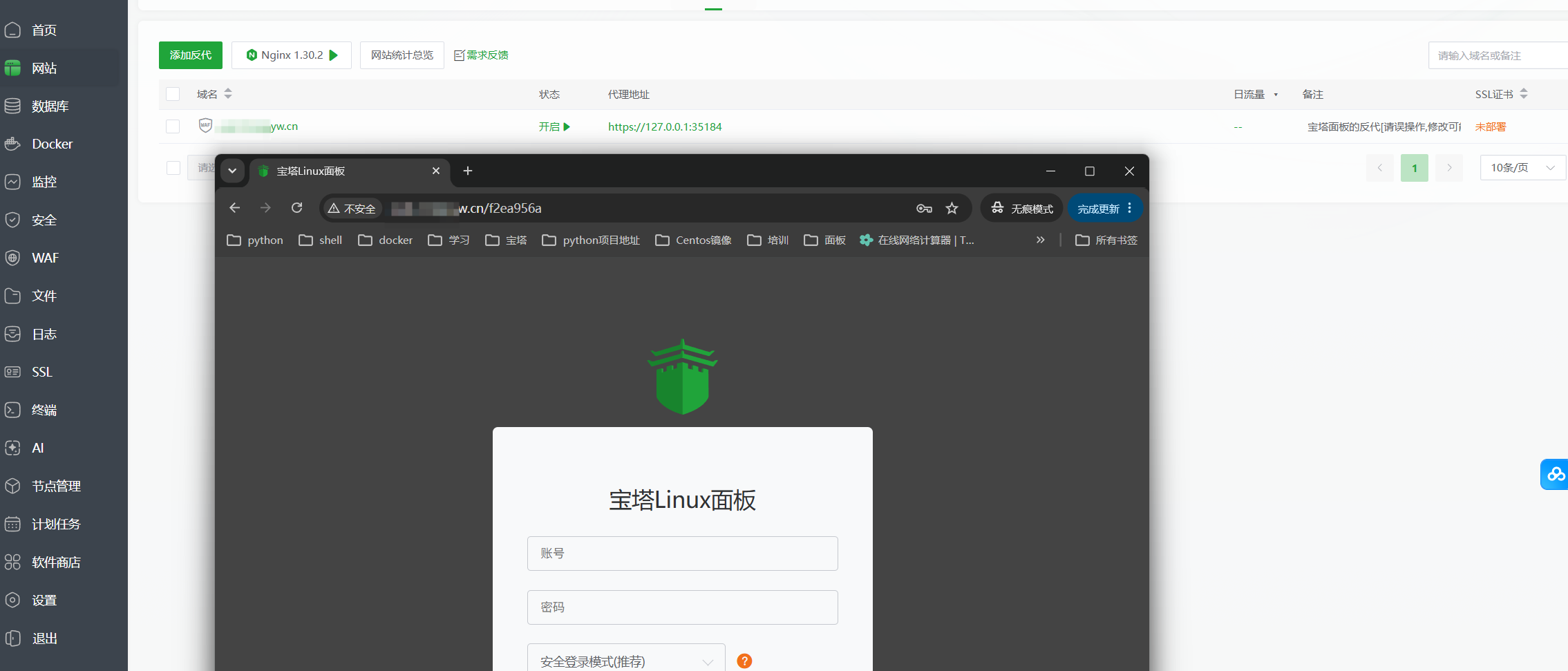Click the password key icon in address bar
Viewport: 1568px width, 671px height.
click(x=924, y=209)
